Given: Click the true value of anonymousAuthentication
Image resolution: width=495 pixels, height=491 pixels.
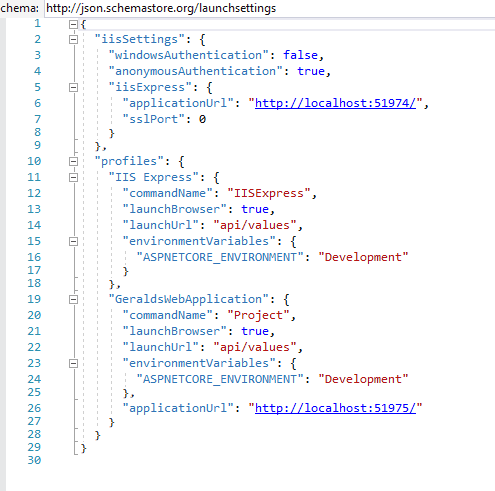Looking at the screenshot, I should pyautogui.click(x=311, y=71).
